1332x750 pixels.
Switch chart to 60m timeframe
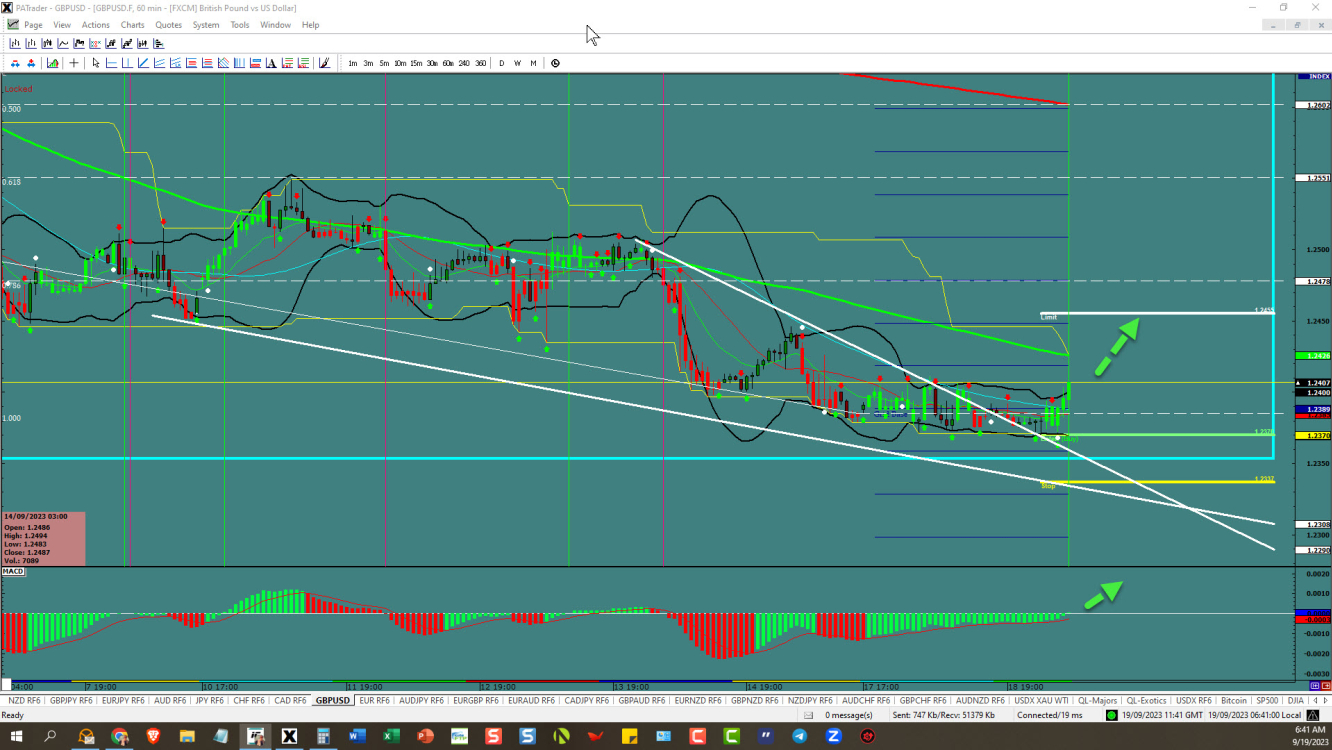pos(448,63)
